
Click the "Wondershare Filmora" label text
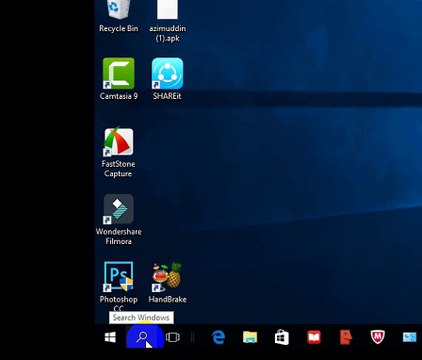(x=118, y=236)
